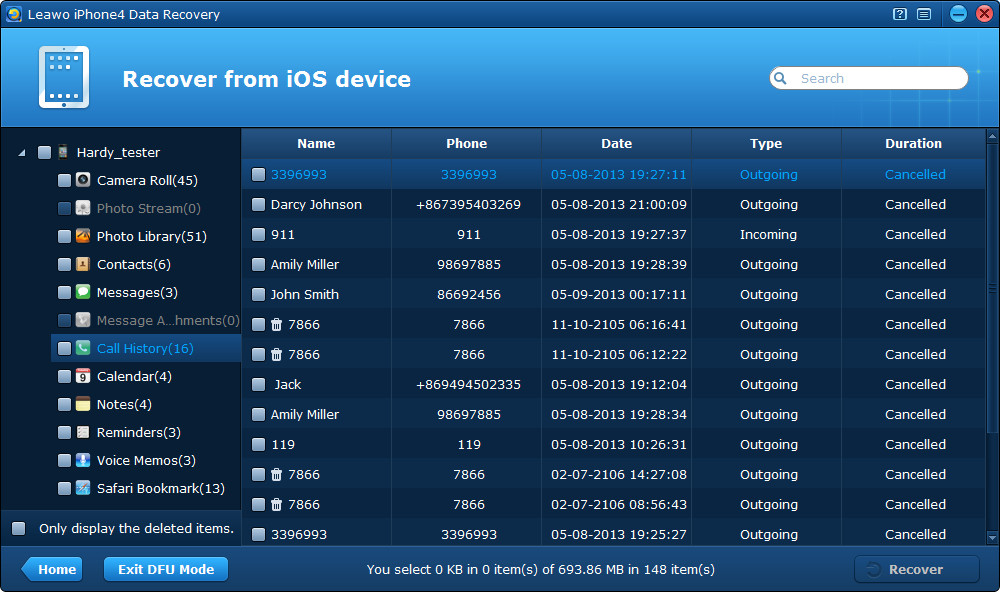Viewport: 1000px width, 592px height.
Task: Click the Photo Library icon
Action: click(x=83, y=236)
